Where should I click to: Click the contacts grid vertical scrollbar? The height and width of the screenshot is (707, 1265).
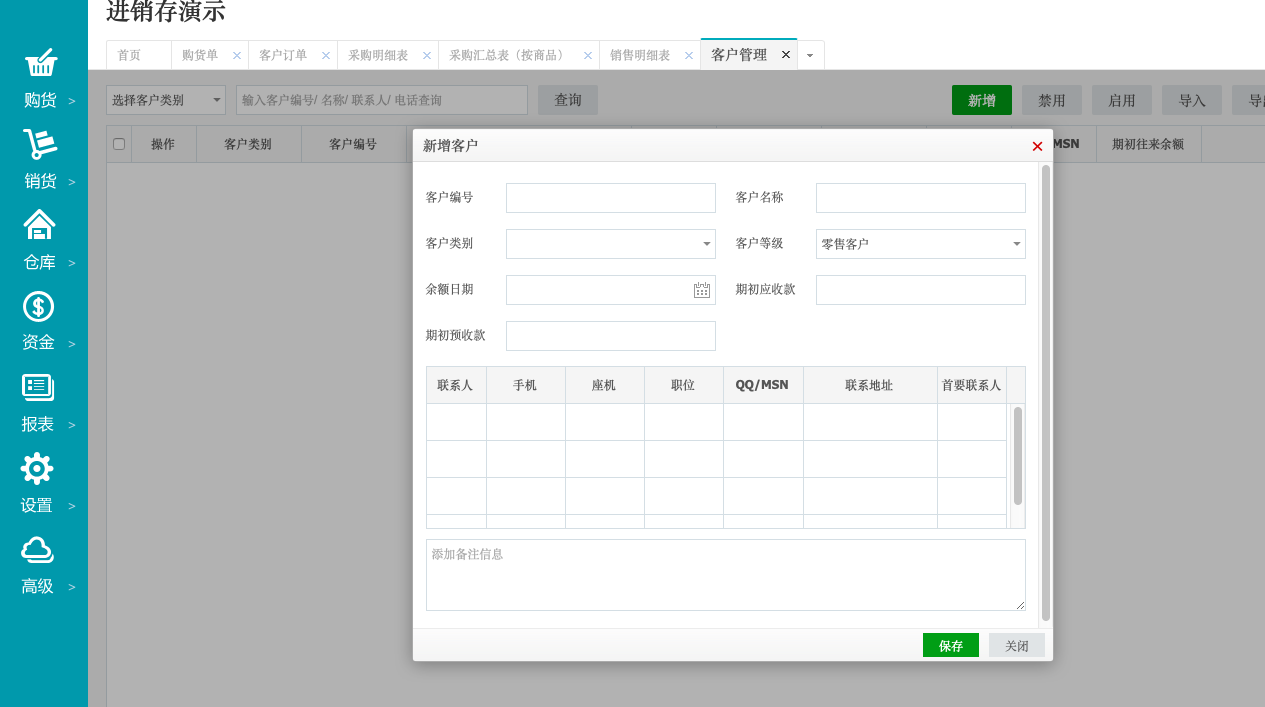coord(1018,455)
